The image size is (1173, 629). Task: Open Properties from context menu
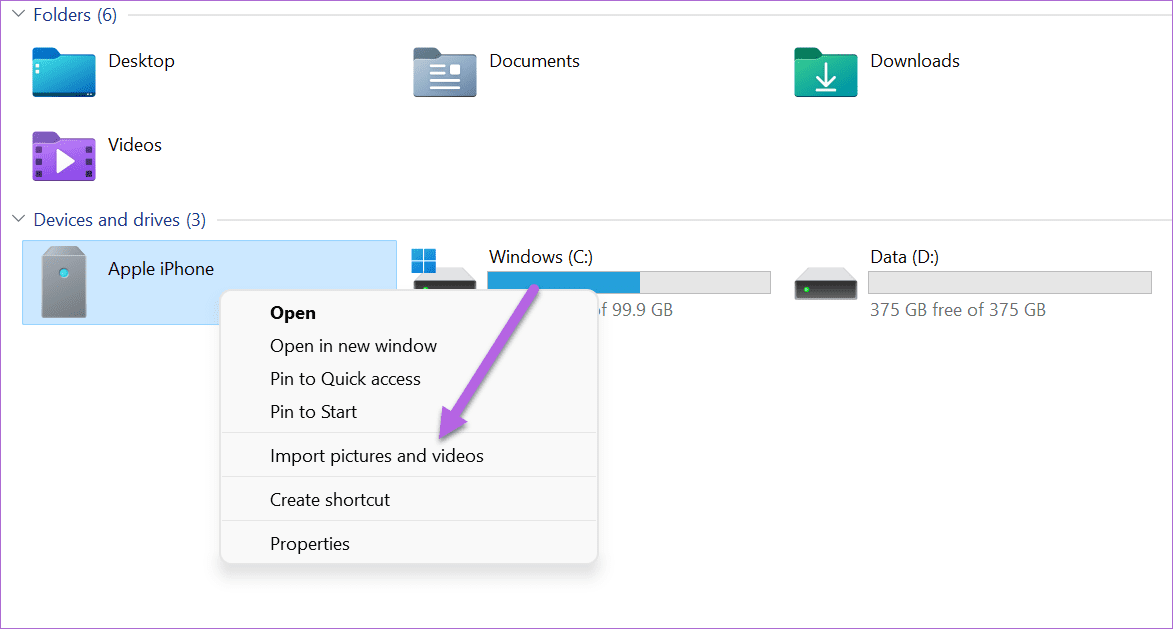click(x=408, y=544)
